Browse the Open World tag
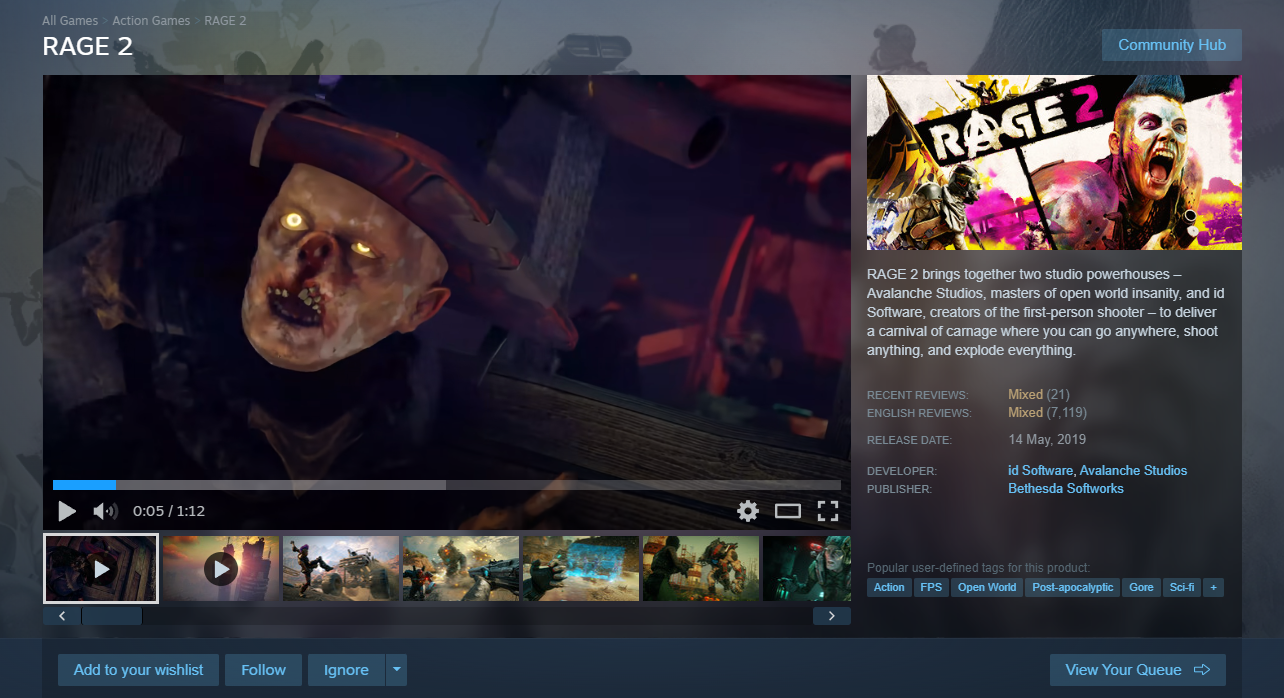Screen dimensions: 1284x698 pos(987,588)
